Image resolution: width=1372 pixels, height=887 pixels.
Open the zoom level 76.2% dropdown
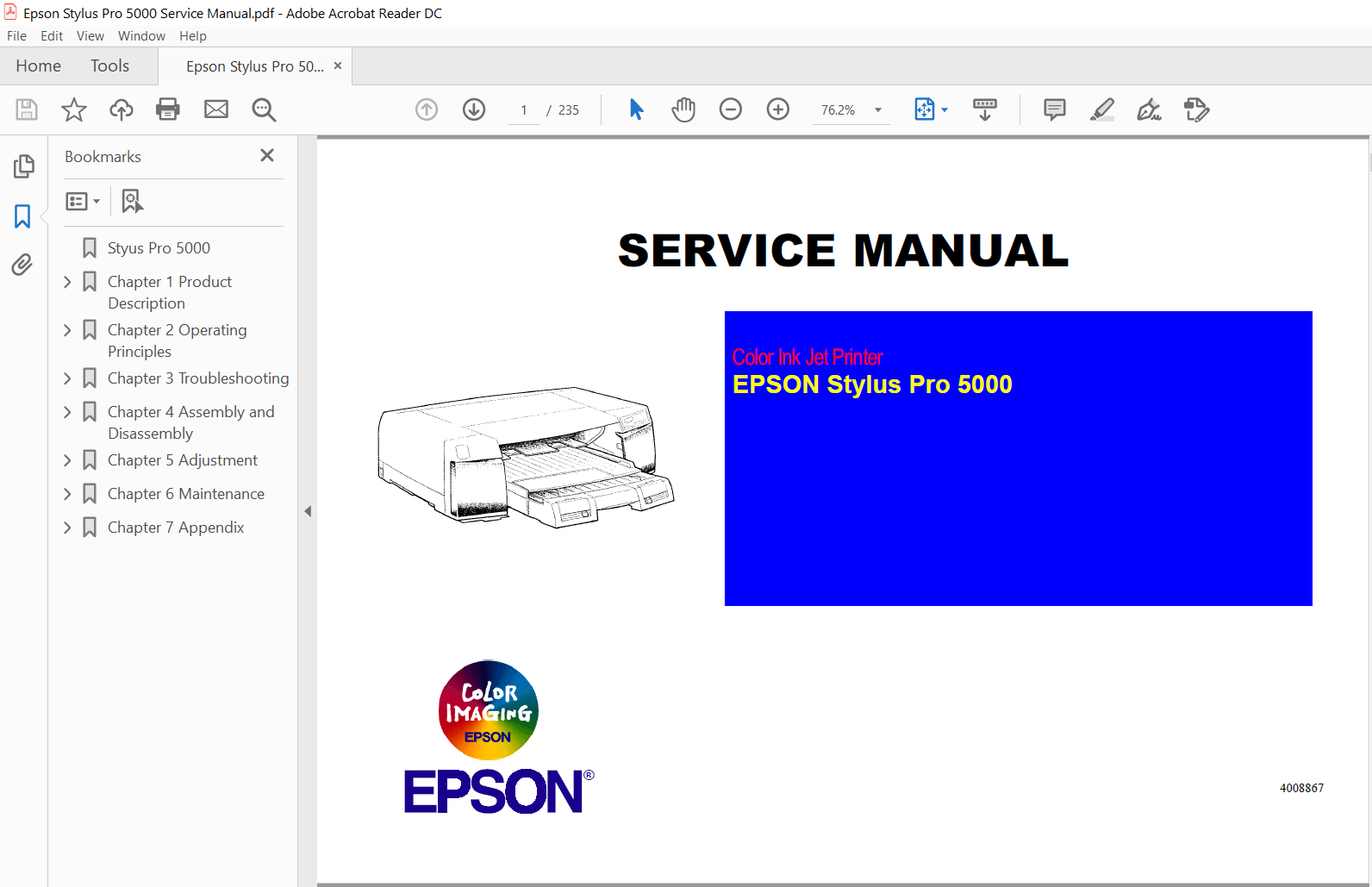click(x=878, y=109)
